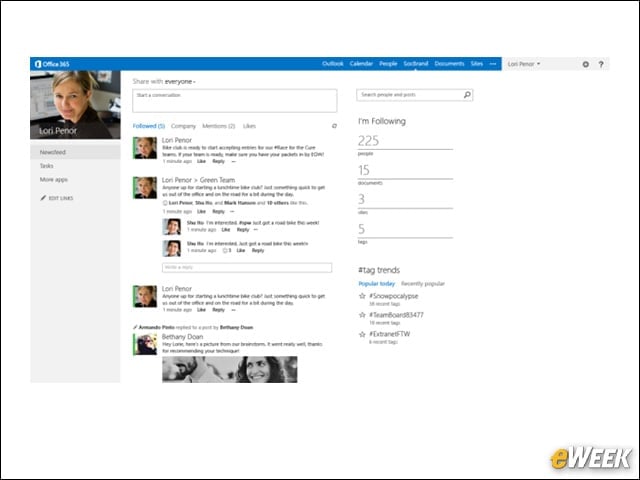
Task: Open Newsfeed in the left sidebar
Action: click(x=75, y=152)
